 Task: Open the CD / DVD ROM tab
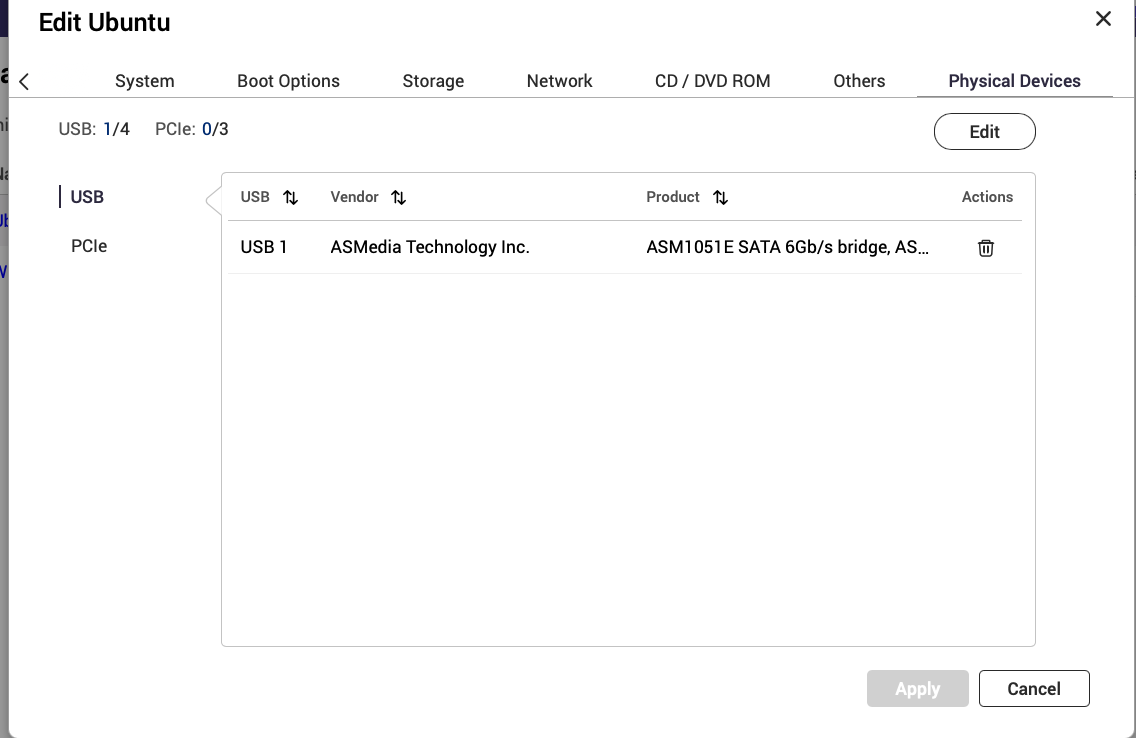tap(712, 81)
